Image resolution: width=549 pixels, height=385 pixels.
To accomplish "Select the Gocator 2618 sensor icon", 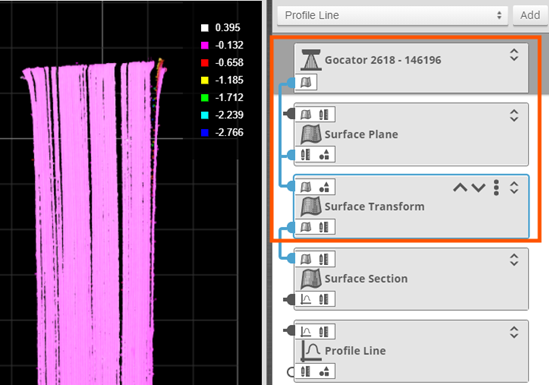I will click(311, 60).
